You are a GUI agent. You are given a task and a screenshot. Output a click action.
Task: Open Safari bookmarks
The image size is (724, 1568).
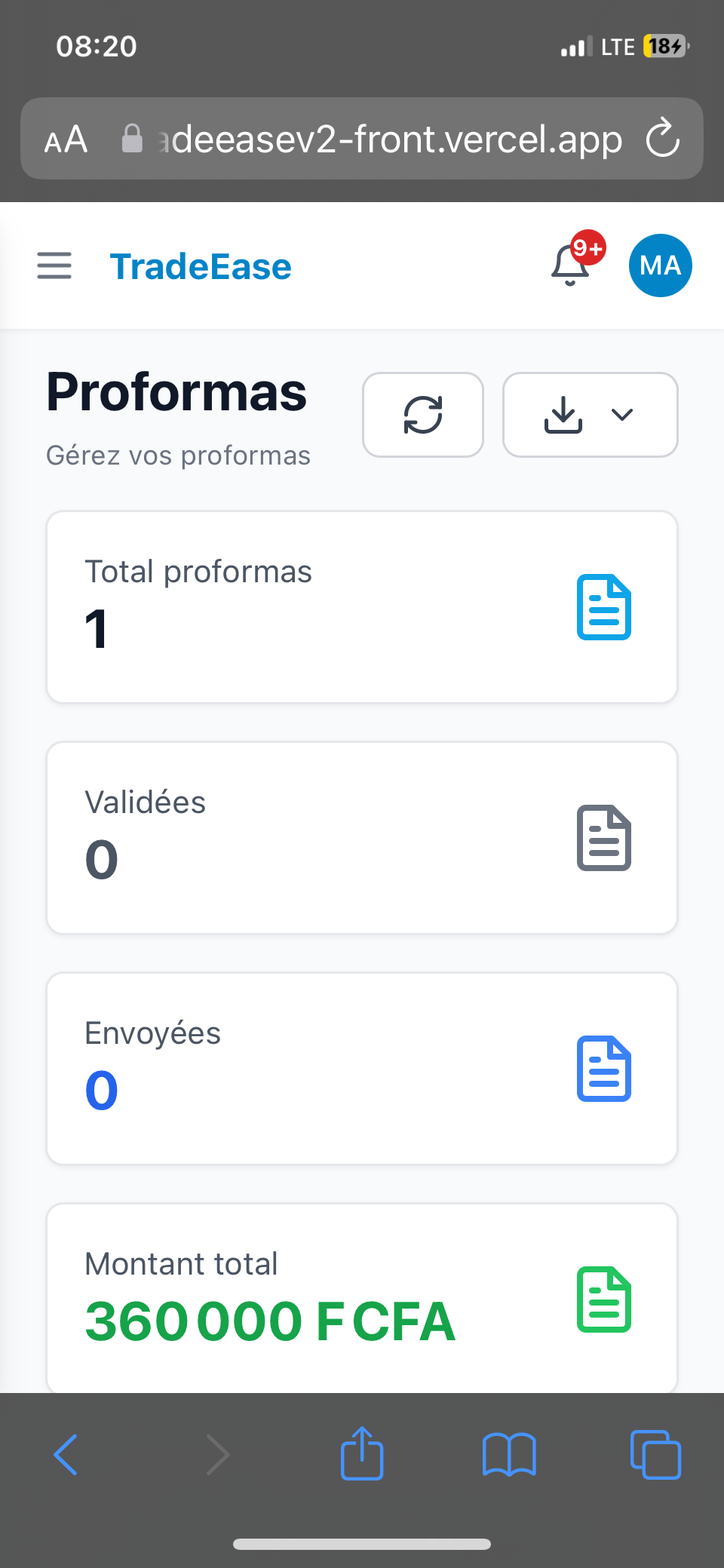pos(509,1454)
